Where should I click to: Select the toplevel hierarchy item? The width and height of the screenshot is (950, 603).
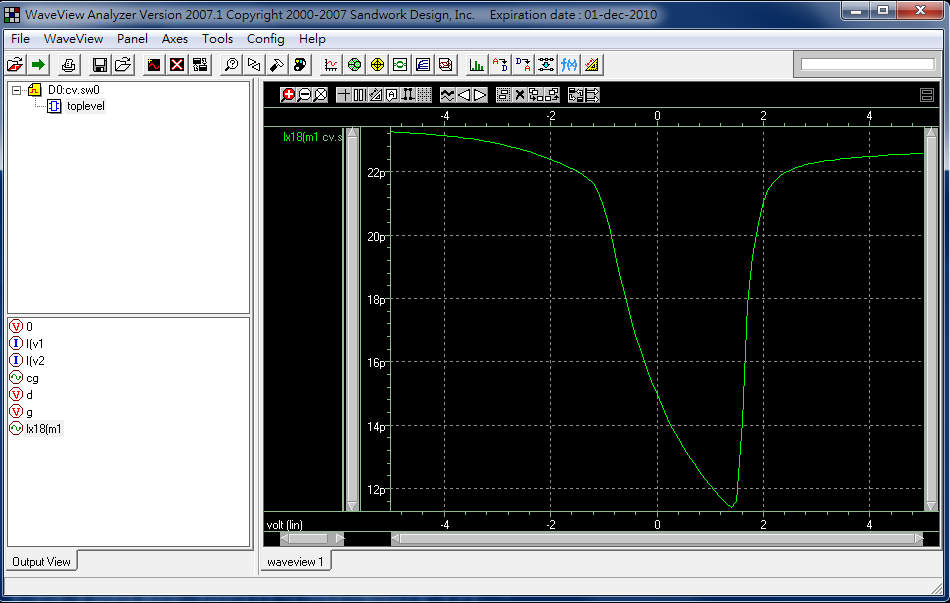pos(85,106)
